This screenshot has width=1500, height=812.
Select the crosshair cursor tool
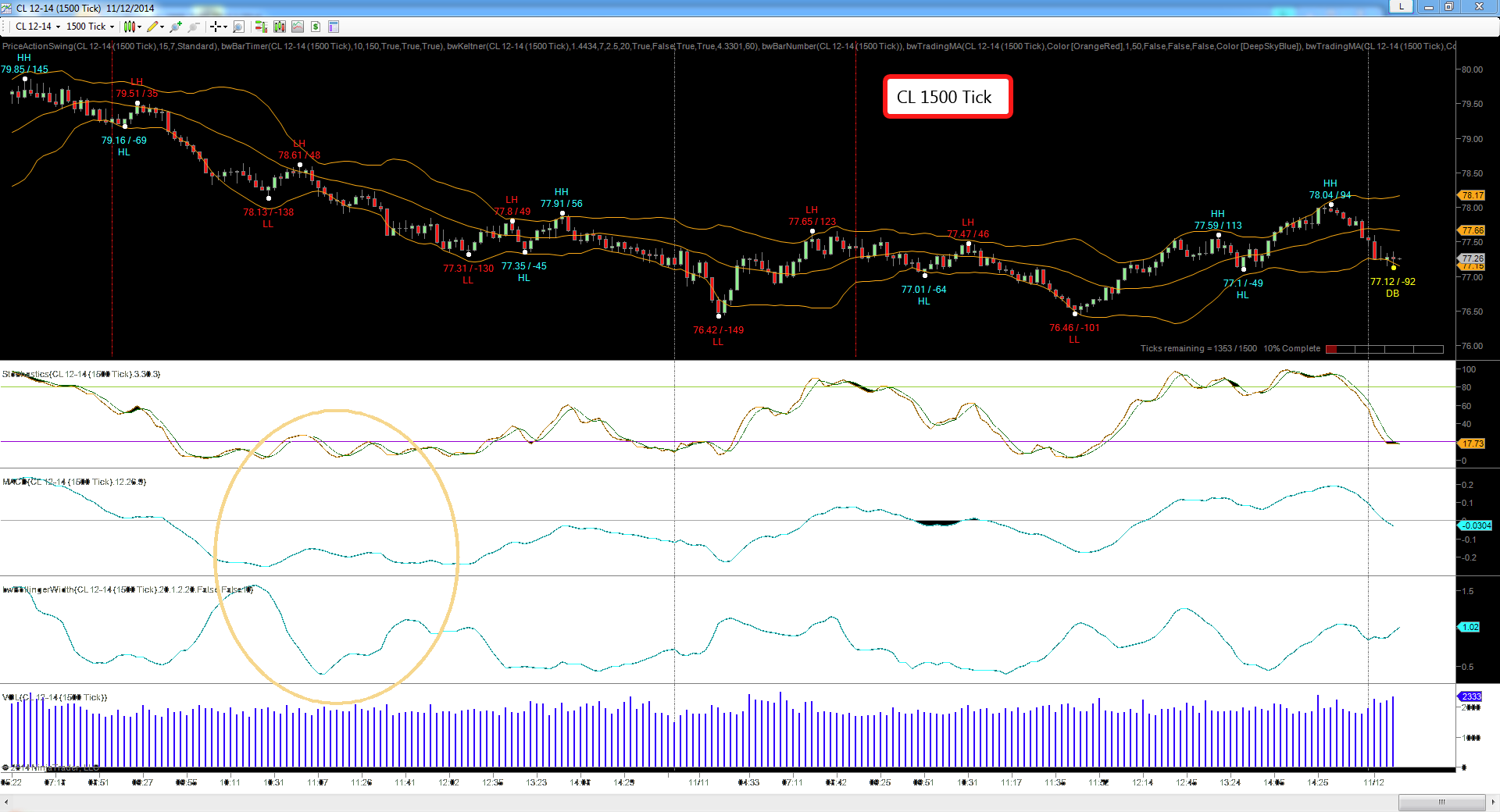coord(215,27)
